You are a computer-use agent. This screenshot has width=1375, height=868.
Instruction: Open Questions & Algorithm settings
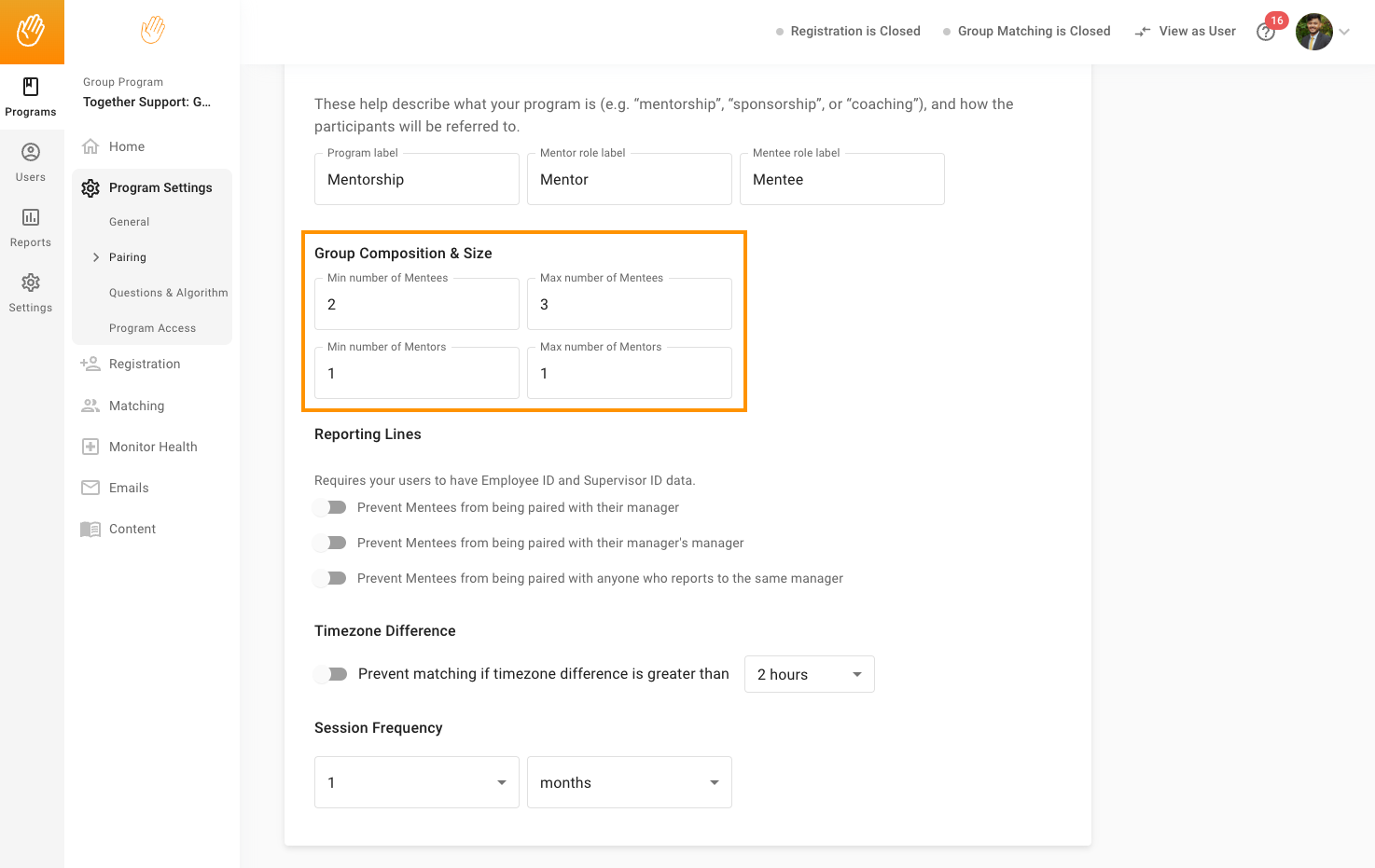click(x=169, y=293)
